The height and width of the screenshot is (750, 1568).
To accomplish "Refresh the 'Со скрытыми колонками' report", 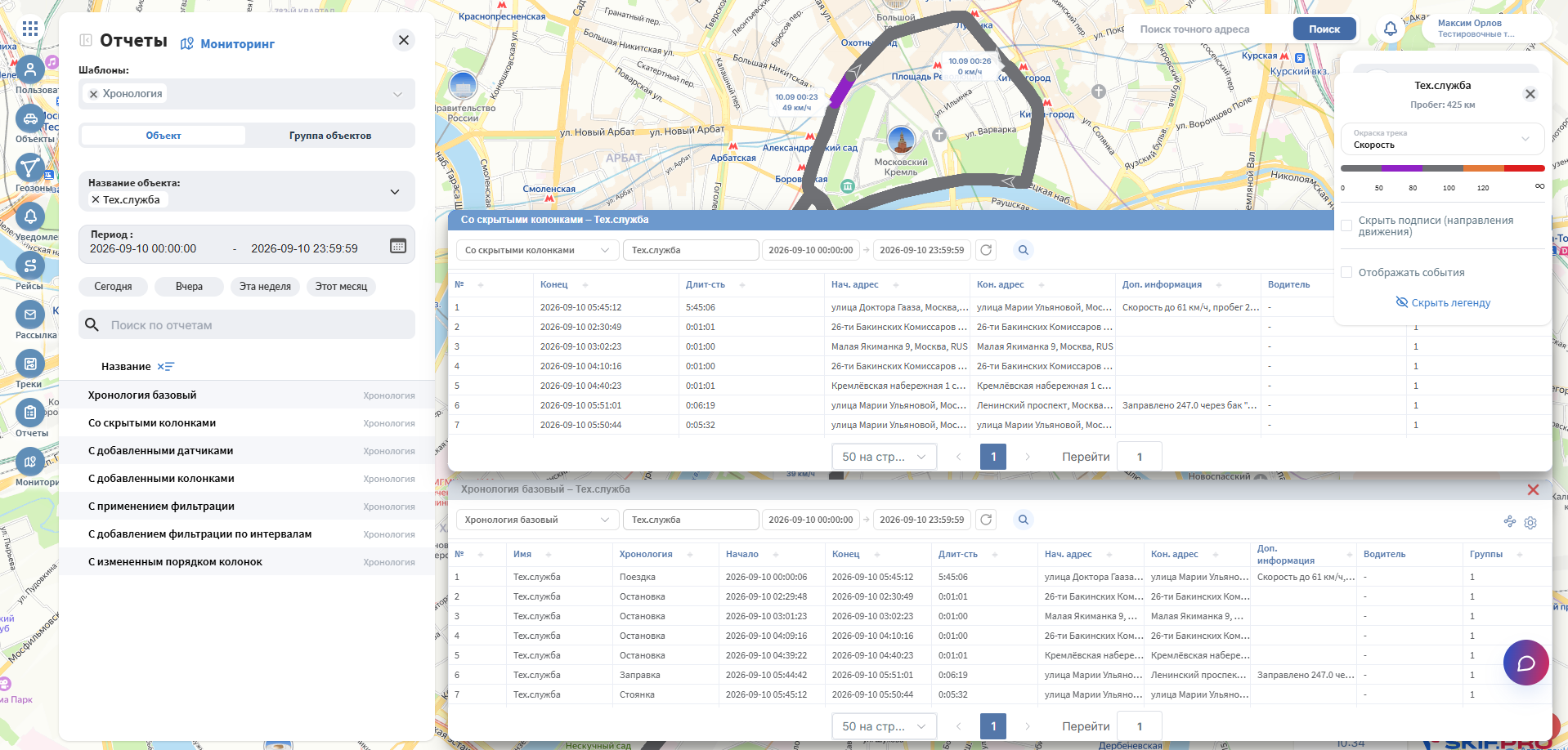I will [986, 250].
